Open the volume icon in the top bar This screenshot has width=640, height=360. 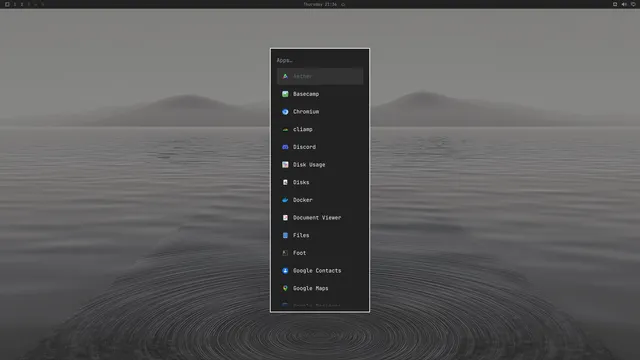[x=624, y=4]
